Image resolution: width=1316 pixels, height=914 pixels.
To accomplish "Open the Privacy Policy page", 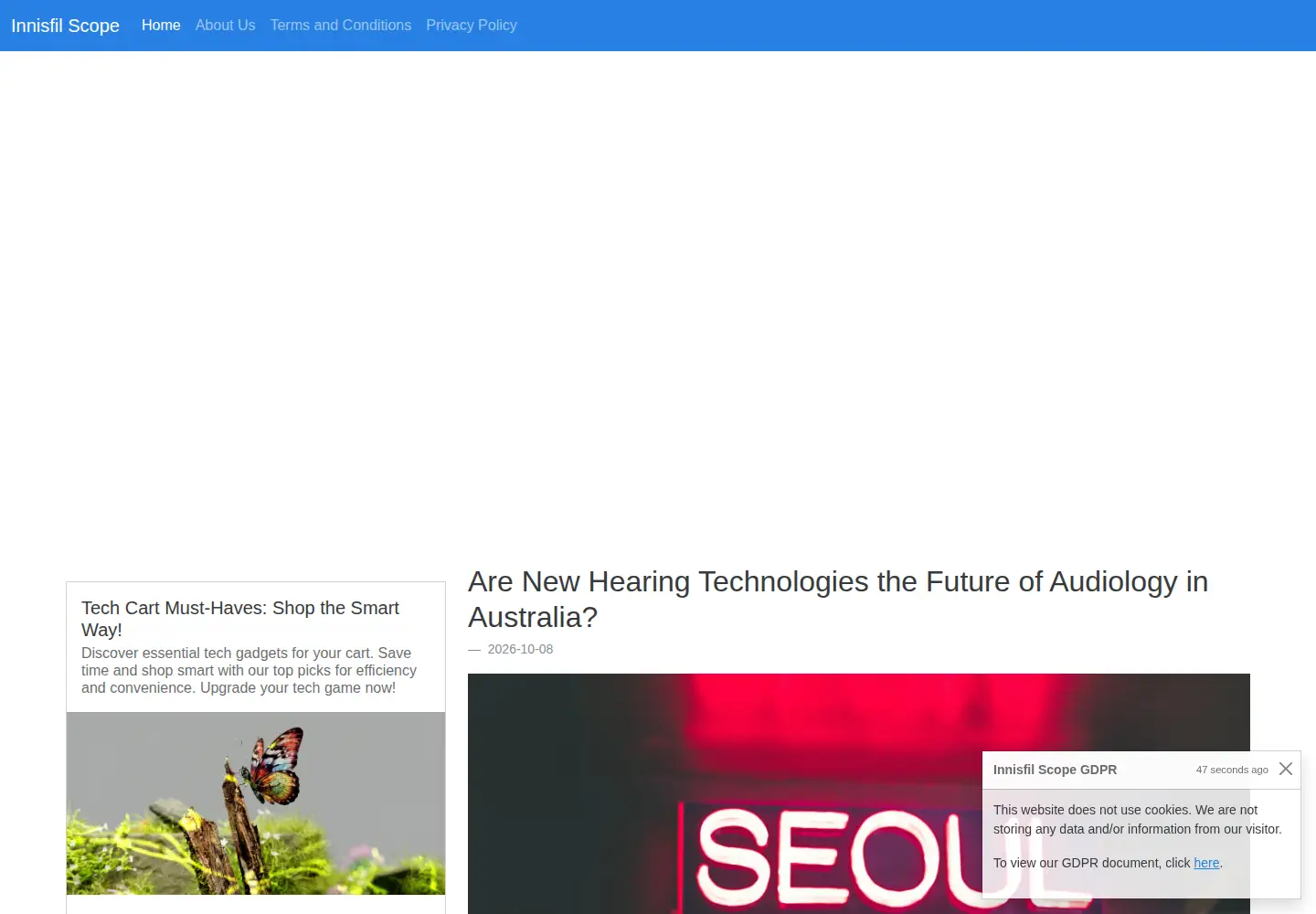I will 472,26.
